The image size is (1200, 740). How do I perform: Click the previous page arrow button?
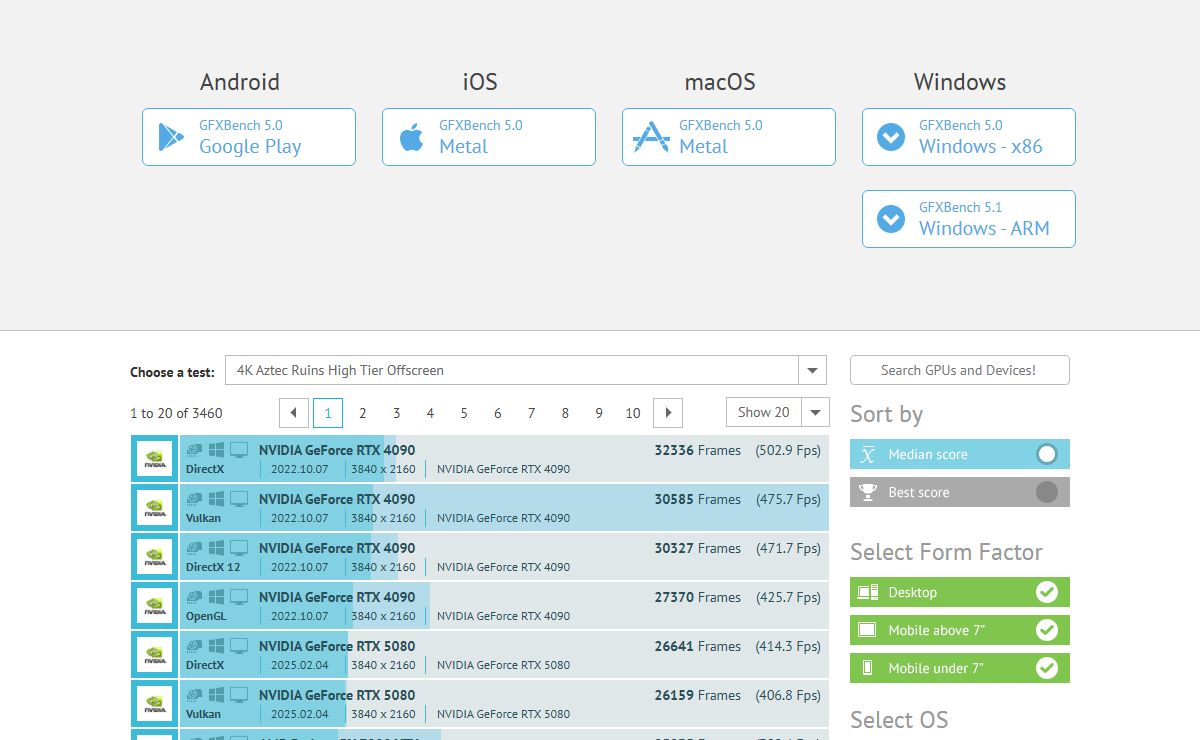pos(294,412)
